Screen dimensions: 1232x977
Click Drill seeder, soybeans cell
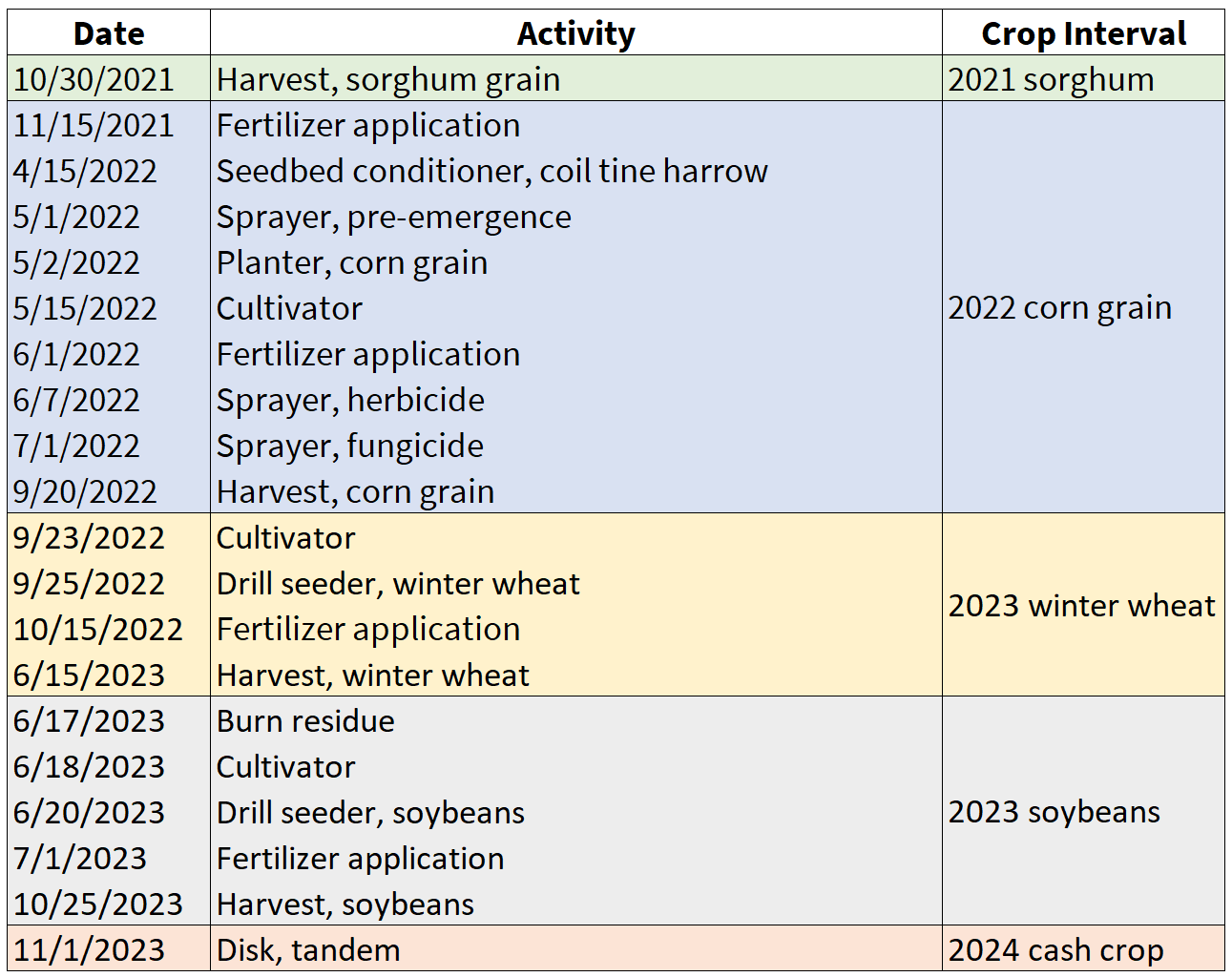tap(370, 812)
